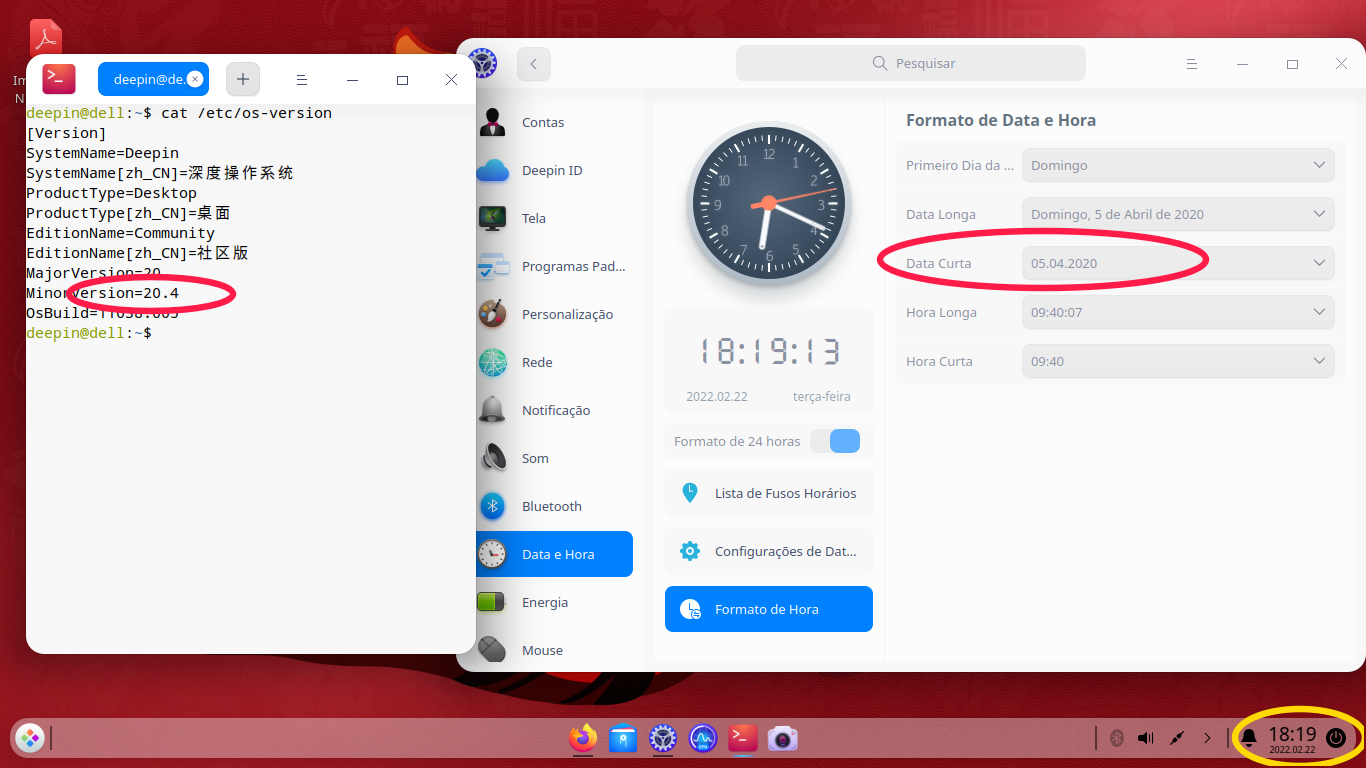Open Lista de Fusos Horários
This screenshot has height=768, width=1366.
coord(769,493)
